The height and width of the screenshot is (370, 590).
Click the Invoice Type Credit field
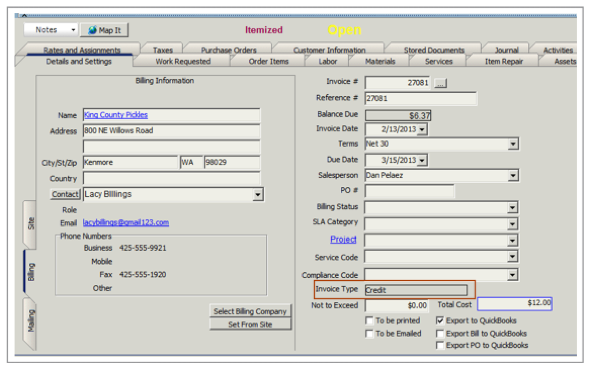(416, 290)
